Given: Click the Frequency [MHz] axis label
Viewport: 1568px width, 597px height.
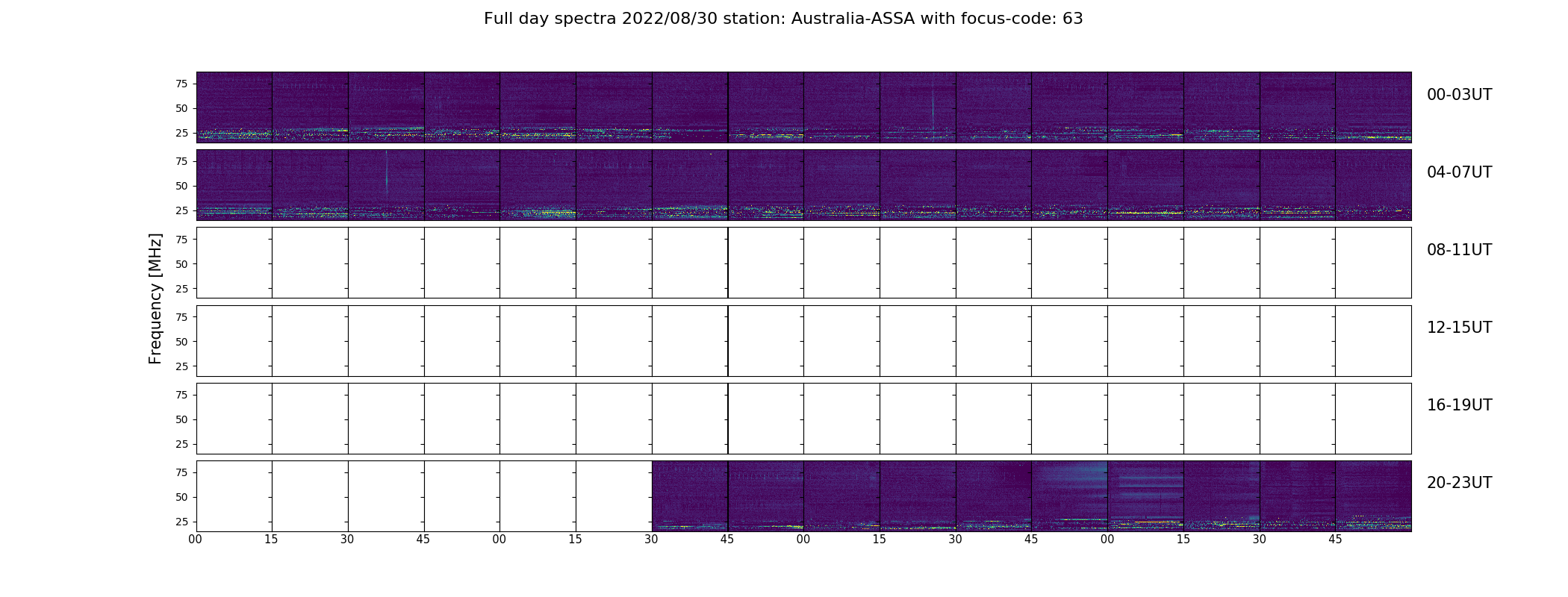Looking at the screenshot, I should (x=155, y=298).
